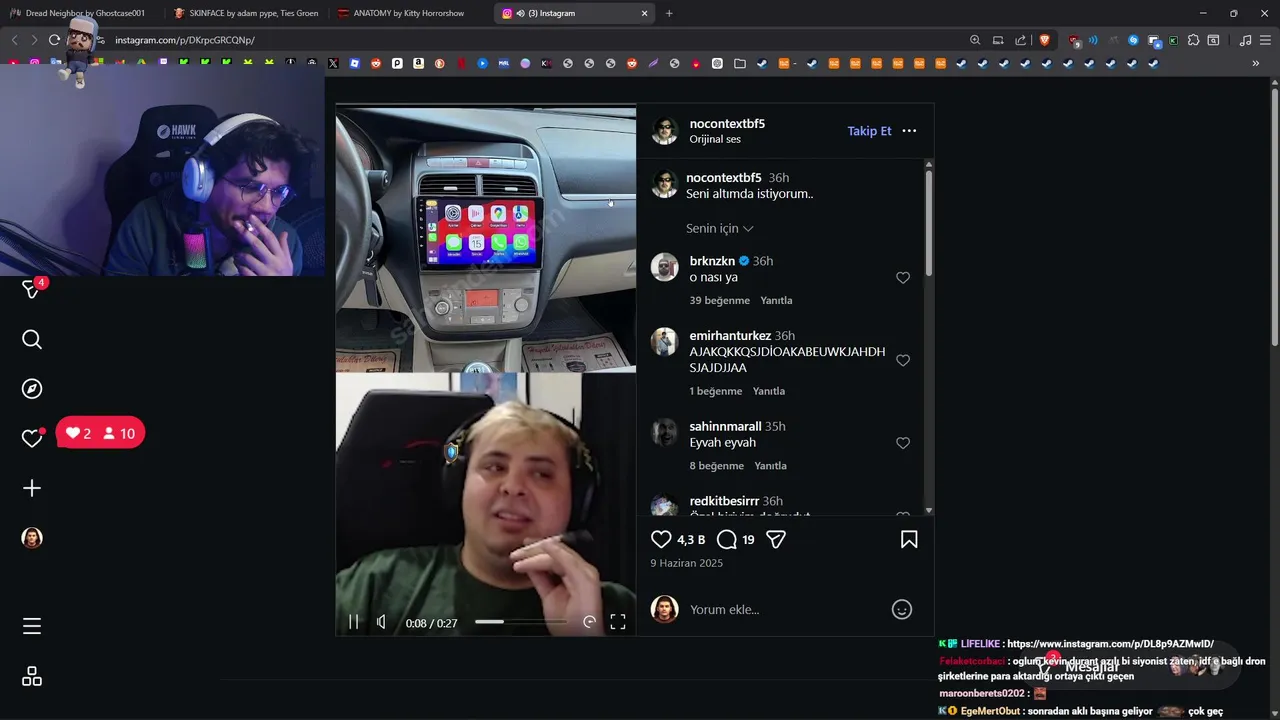View '39 beğenme' likes on brknzkn comment
The image size is (1280, 720).
[x=719, y=300]
